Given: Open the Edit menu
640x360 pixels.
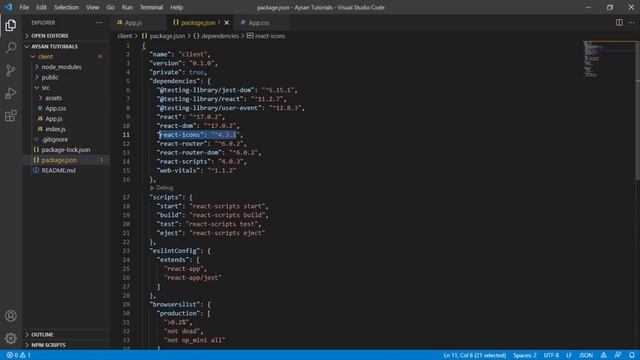Looking at the screenshot, I should pos(41,7).
